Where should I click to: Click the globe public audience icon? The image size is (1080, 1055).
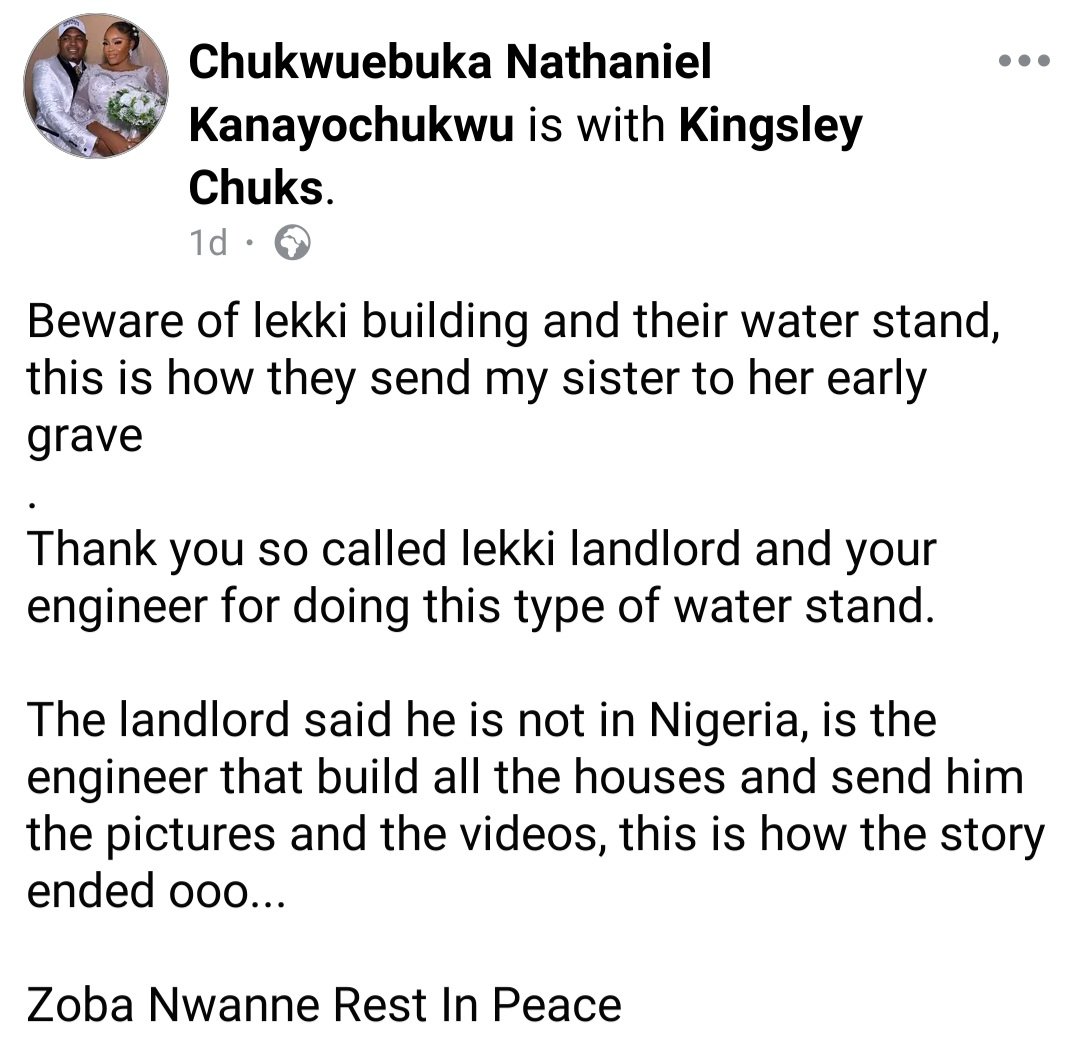[292, 242]
